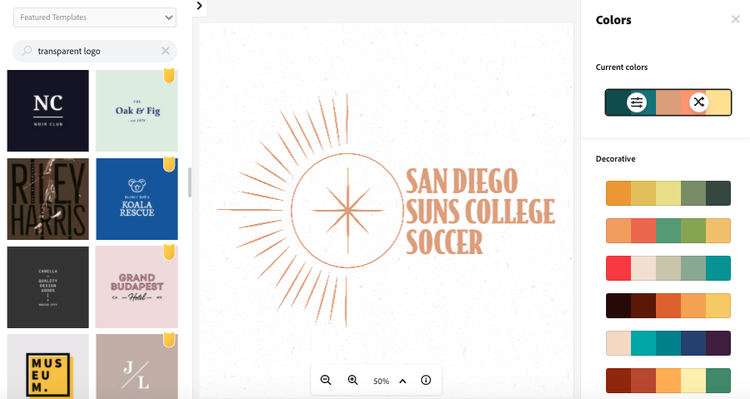The width and height of the screenshot is (750, 399).
Task: Open the canvas info icon
Action: tap(426, 380)
